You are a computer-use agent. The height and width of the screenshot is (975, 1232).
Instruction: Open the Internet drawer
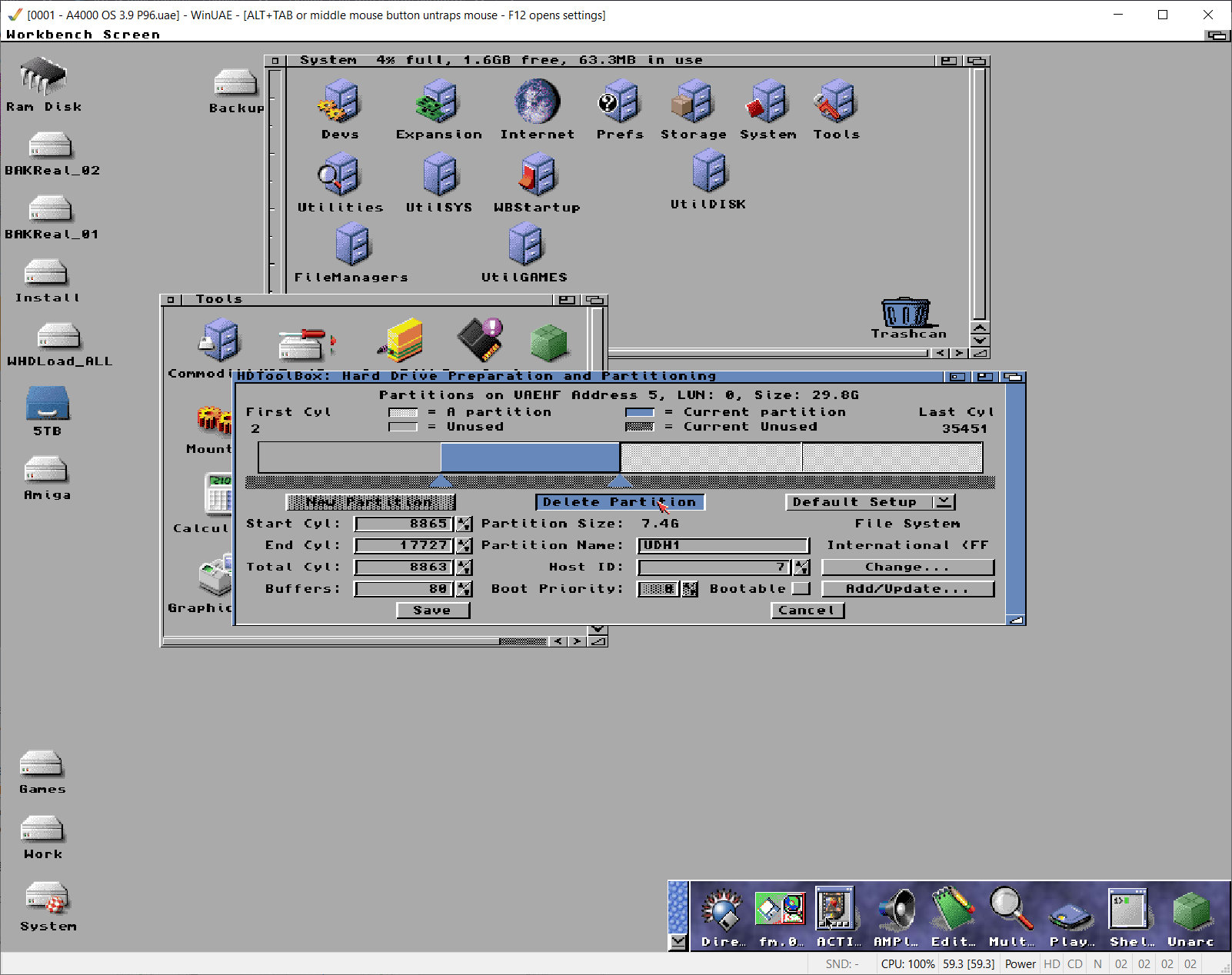(x=537, y=101)
